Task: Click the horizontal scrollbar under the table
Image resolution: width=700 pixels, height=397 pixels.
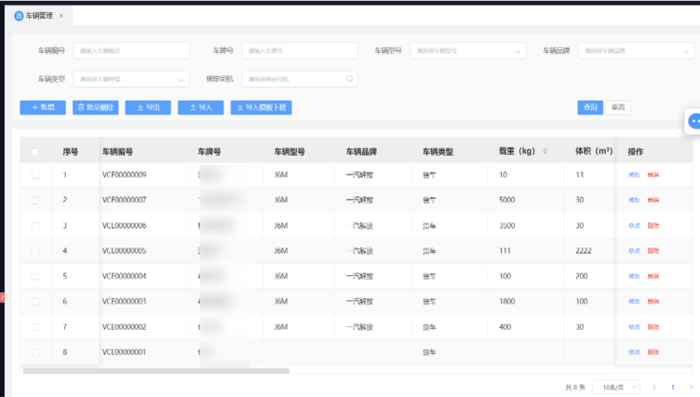Action: [x=156, y=371]
